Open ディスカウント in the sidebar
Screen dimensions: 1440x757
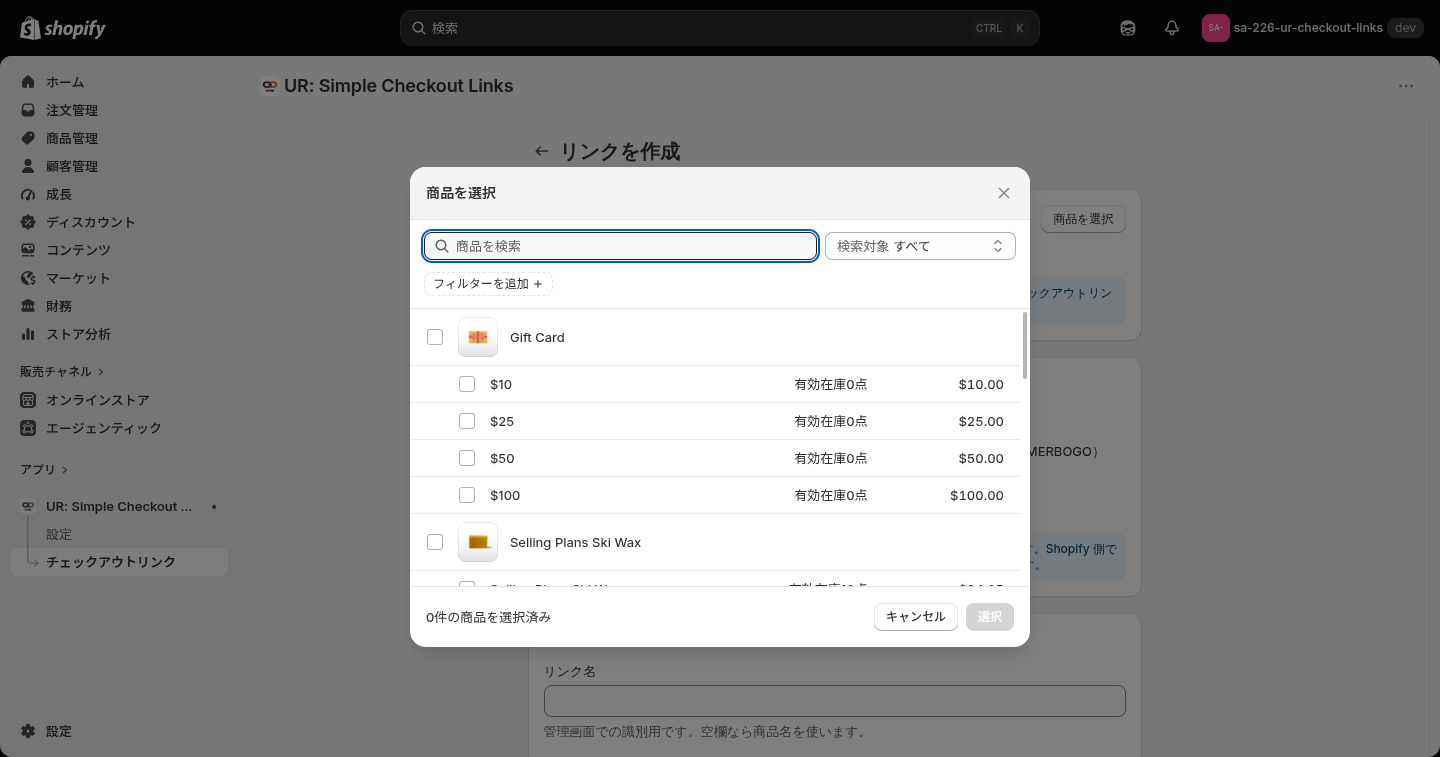point(119,222)
